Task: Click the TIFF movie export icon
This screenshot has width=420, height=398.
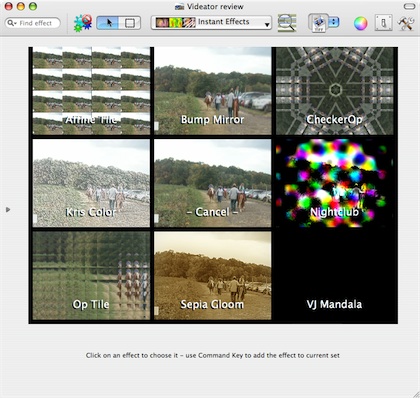Action: 318,23
